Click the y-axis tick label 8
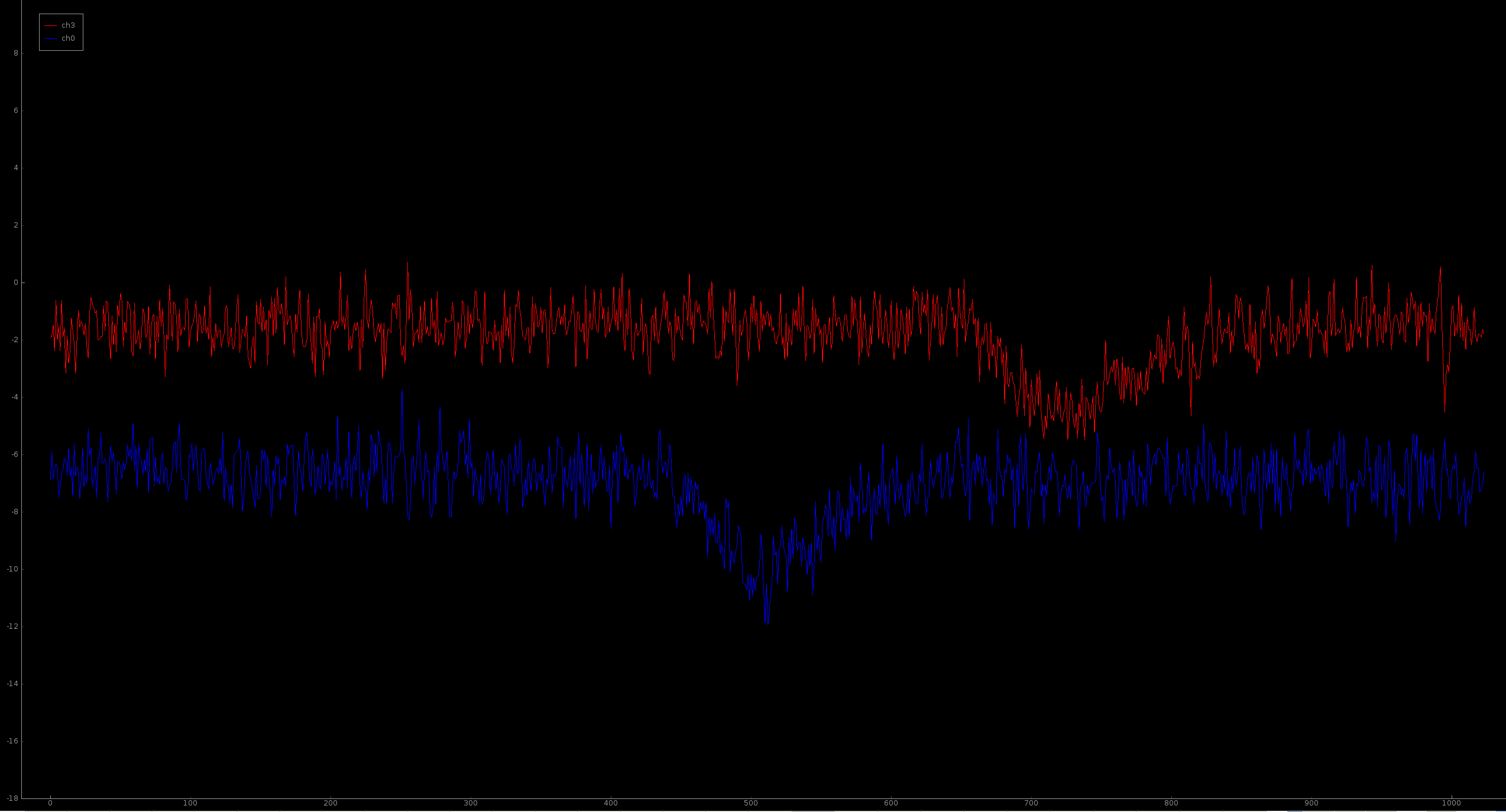The width and height of the screenshot is (1506, 812). click(16, 53)
